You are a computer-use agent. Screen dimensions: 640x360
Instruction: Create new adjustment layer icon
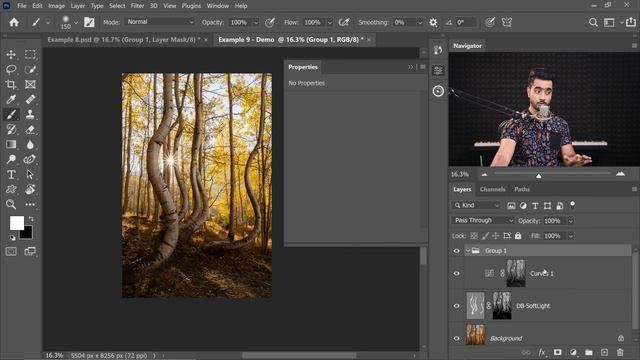pyautogui.click(x=573, y=352)
